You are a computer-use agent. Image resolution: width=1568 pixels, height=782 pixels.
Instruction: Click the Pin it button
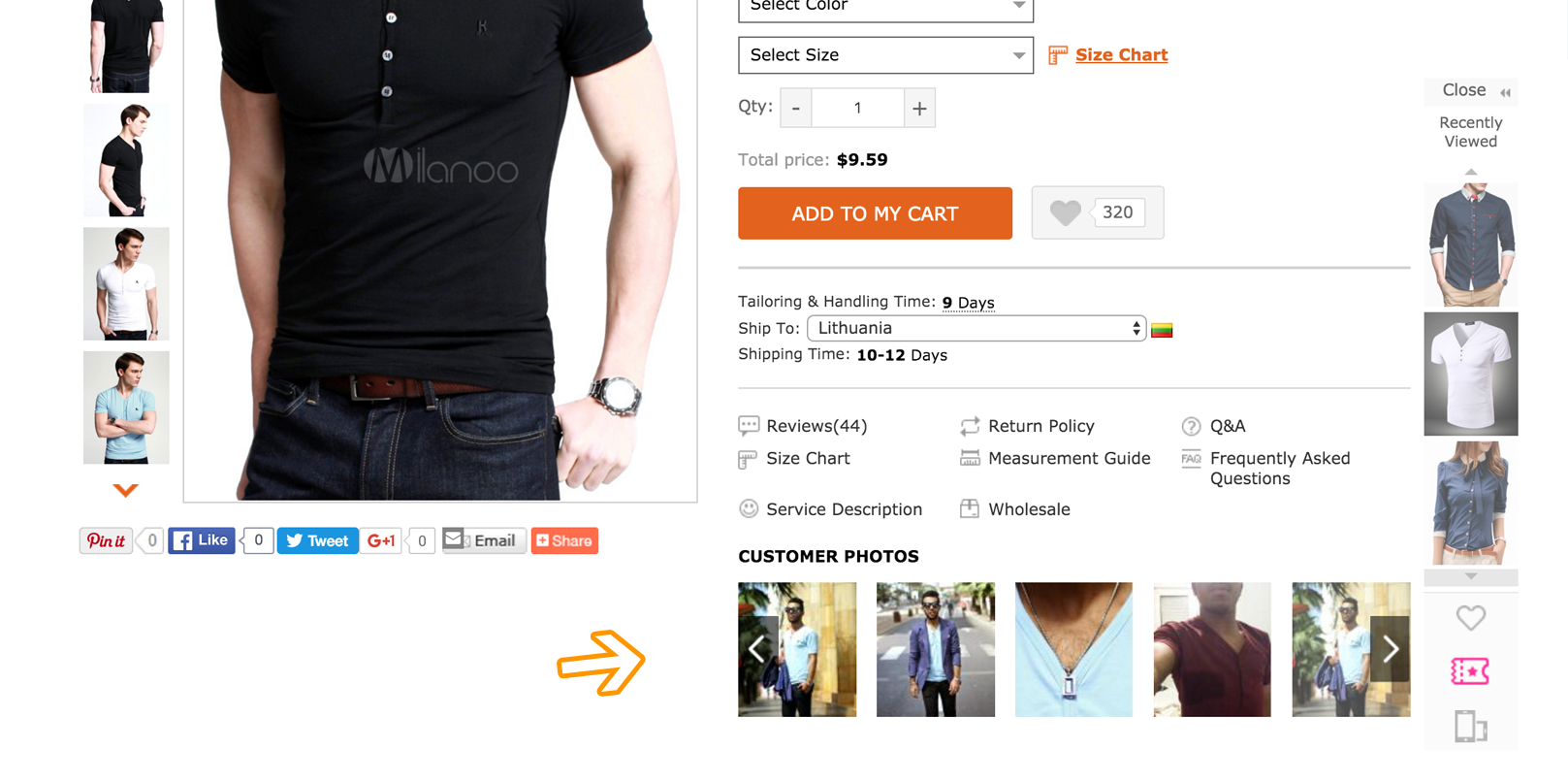click(x=106, y=540)
